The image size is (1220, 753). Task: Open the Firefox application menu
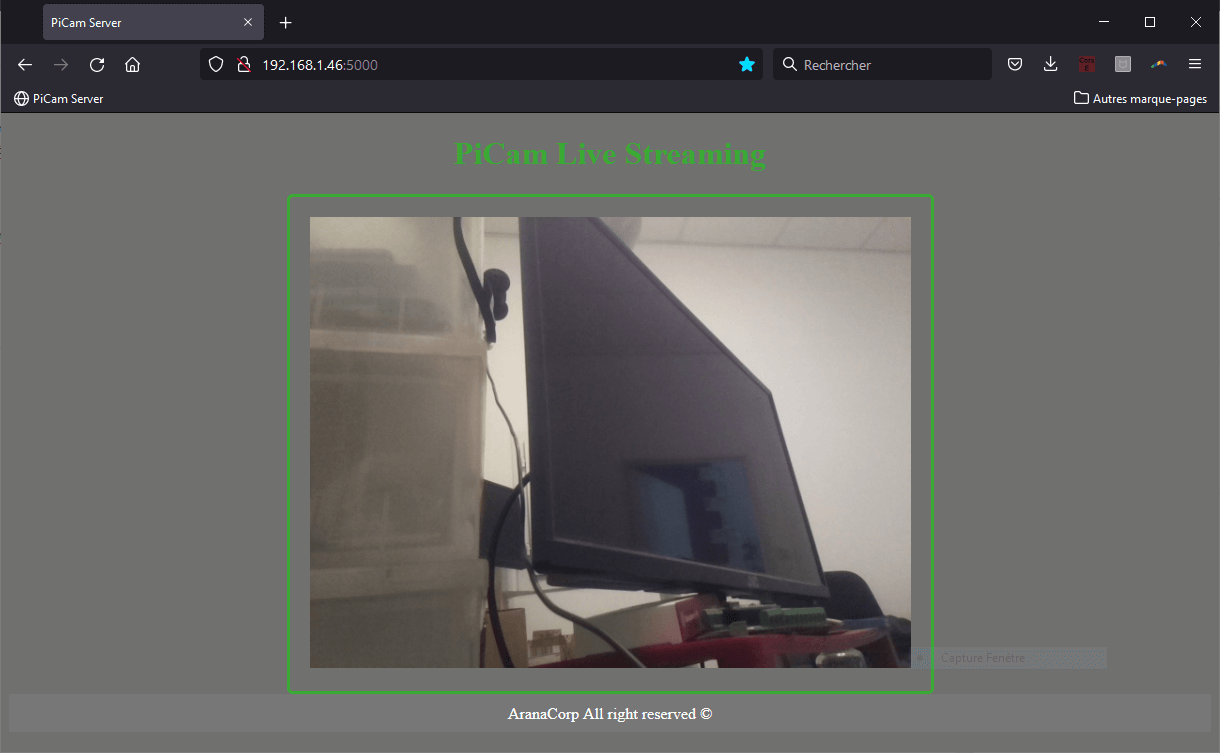coord(1195,64)
